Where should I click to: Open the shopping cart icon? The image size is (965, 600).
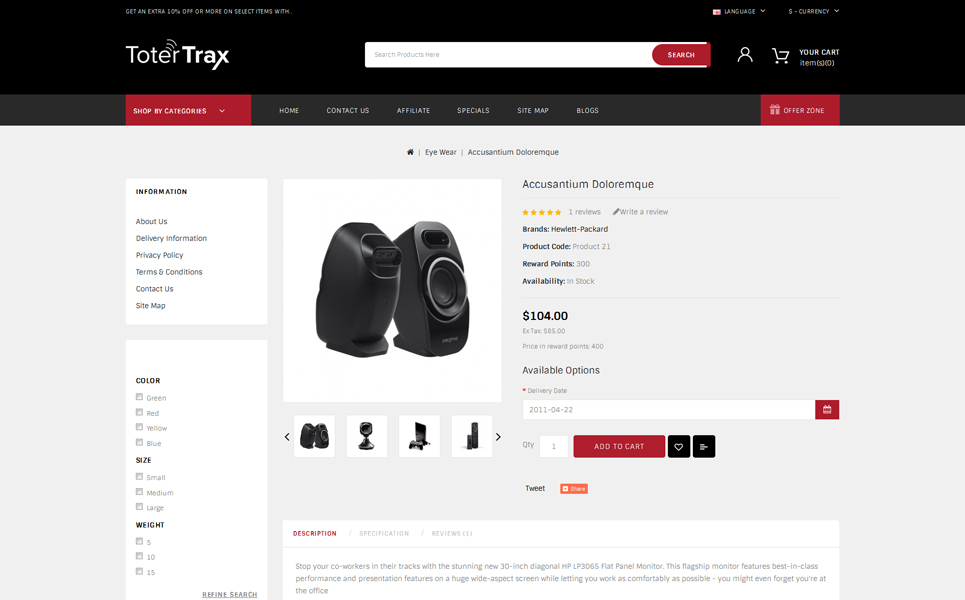tap(780, 56)
